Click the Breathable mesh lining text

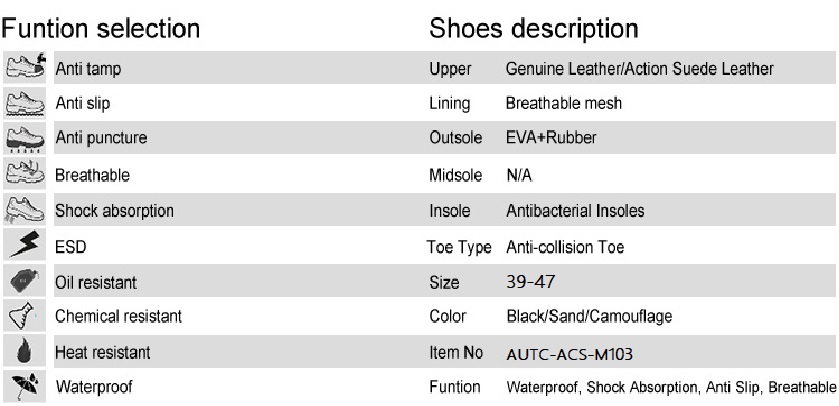[x=564, y=103]
